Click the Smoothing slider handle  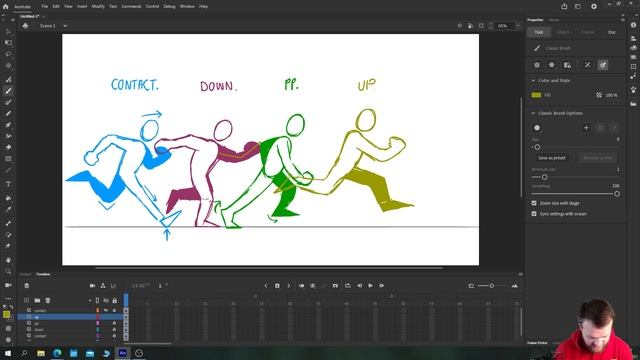(x=617, y=194)
